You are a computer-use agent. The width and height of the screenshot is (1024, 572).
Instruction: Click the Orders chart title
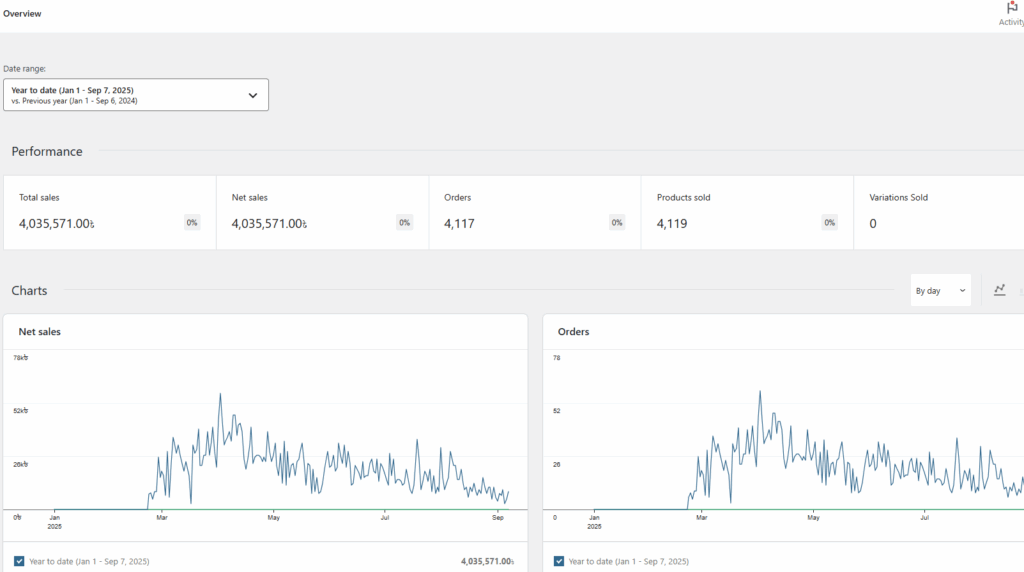coord(573,331)
